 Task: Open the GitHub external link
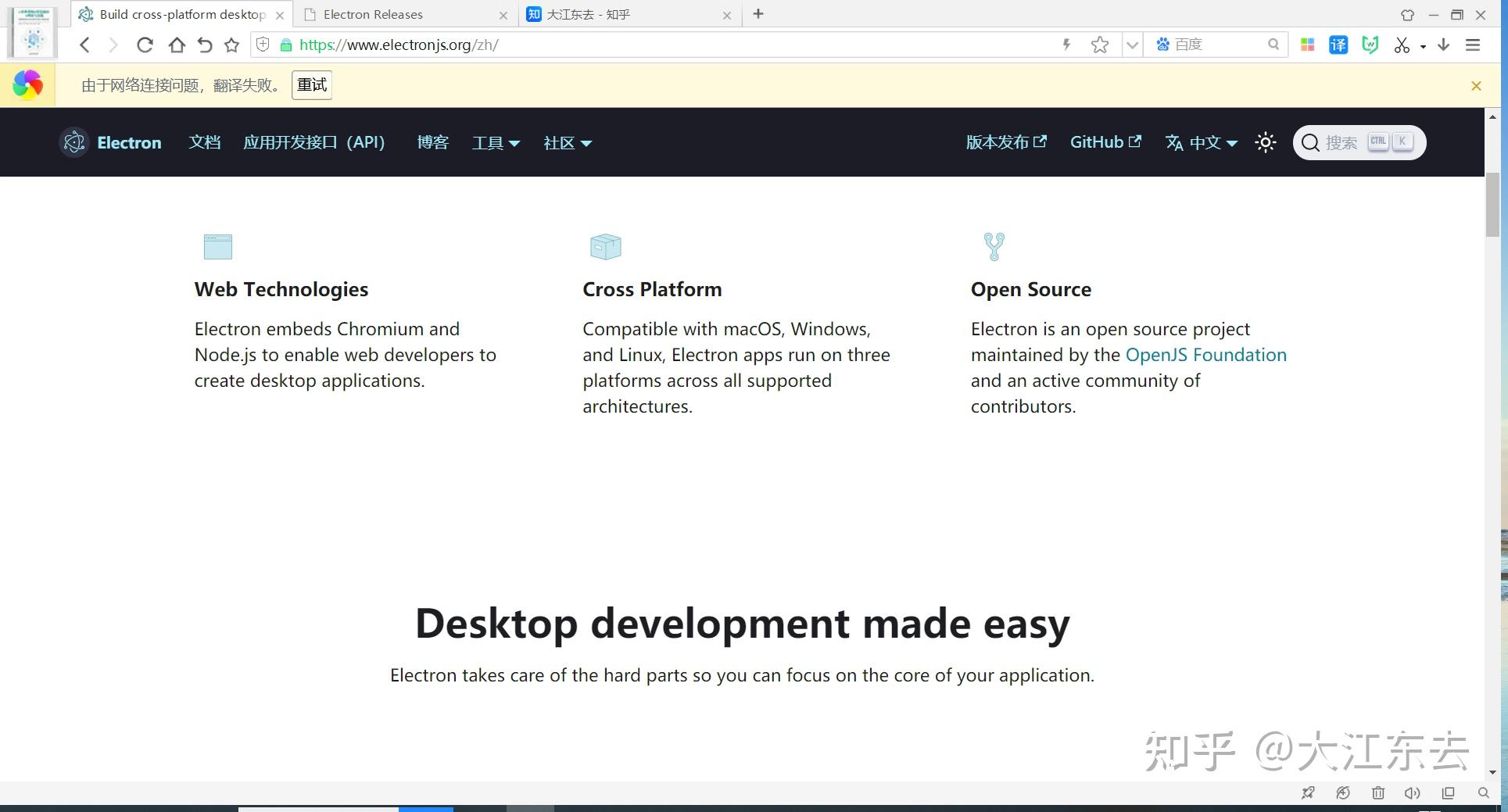point(1105,142)
